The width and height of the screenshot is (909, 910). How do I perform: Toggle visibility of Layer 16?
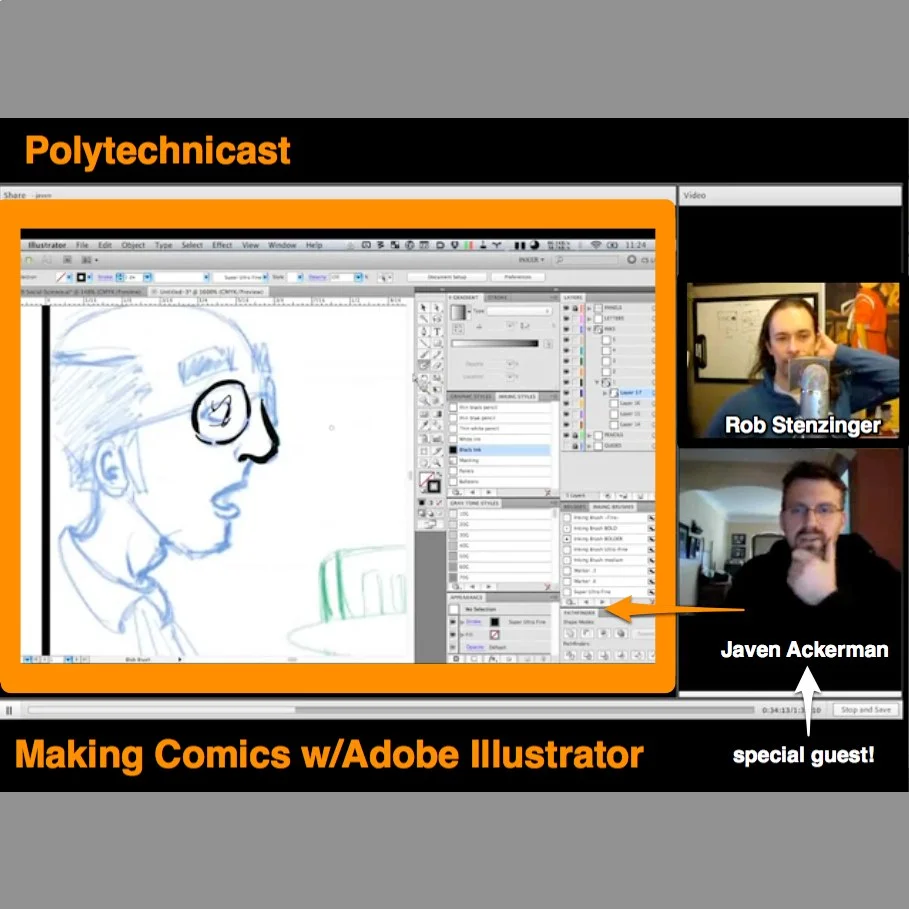coord(567,403)
